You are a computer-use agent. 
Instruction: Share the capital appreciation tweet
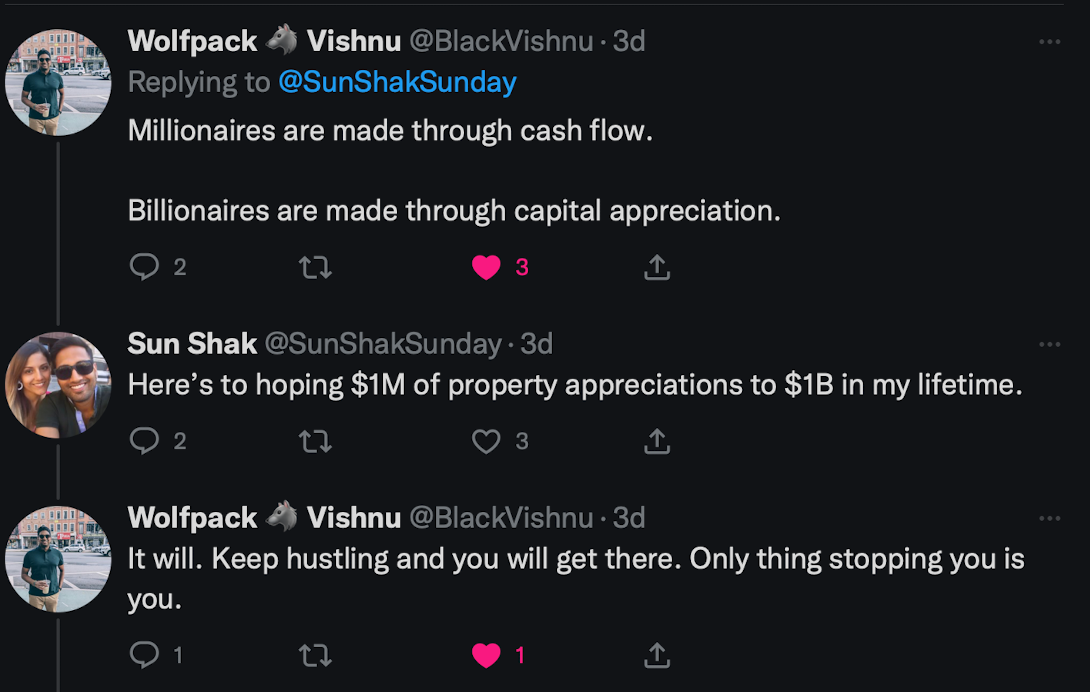click(x=657, y=267)
